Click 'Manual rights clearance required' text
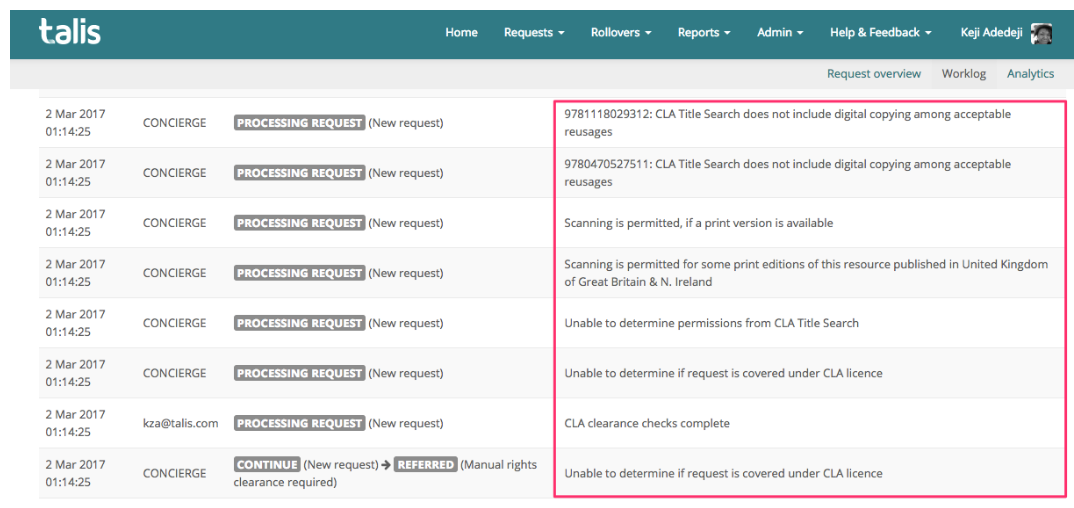The height and width of the screenshot is (508, 1074). 386,473
